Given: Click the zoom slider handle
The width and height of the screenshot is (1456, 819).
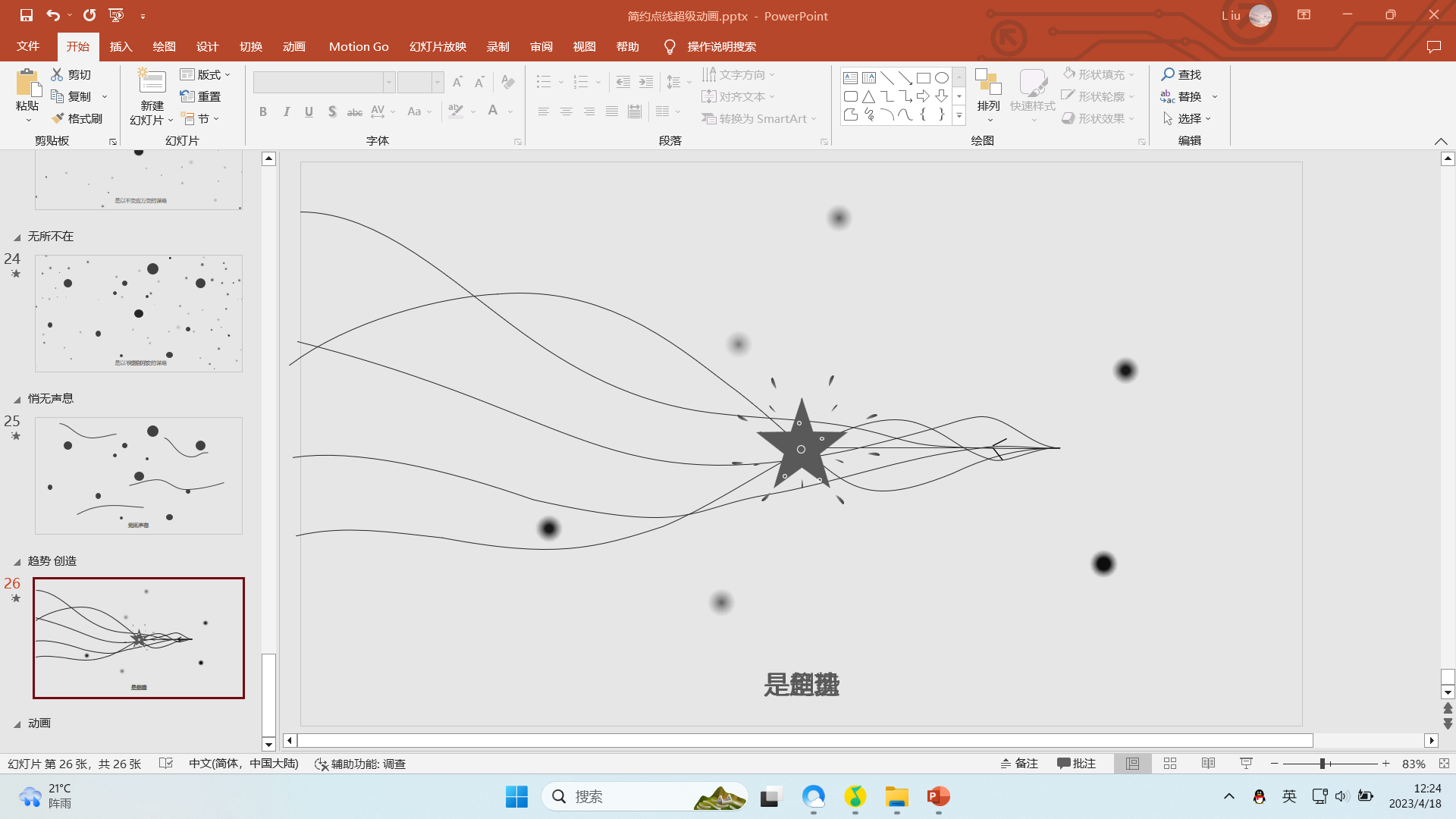Looking at the screenshot, I should [1322, 764].
